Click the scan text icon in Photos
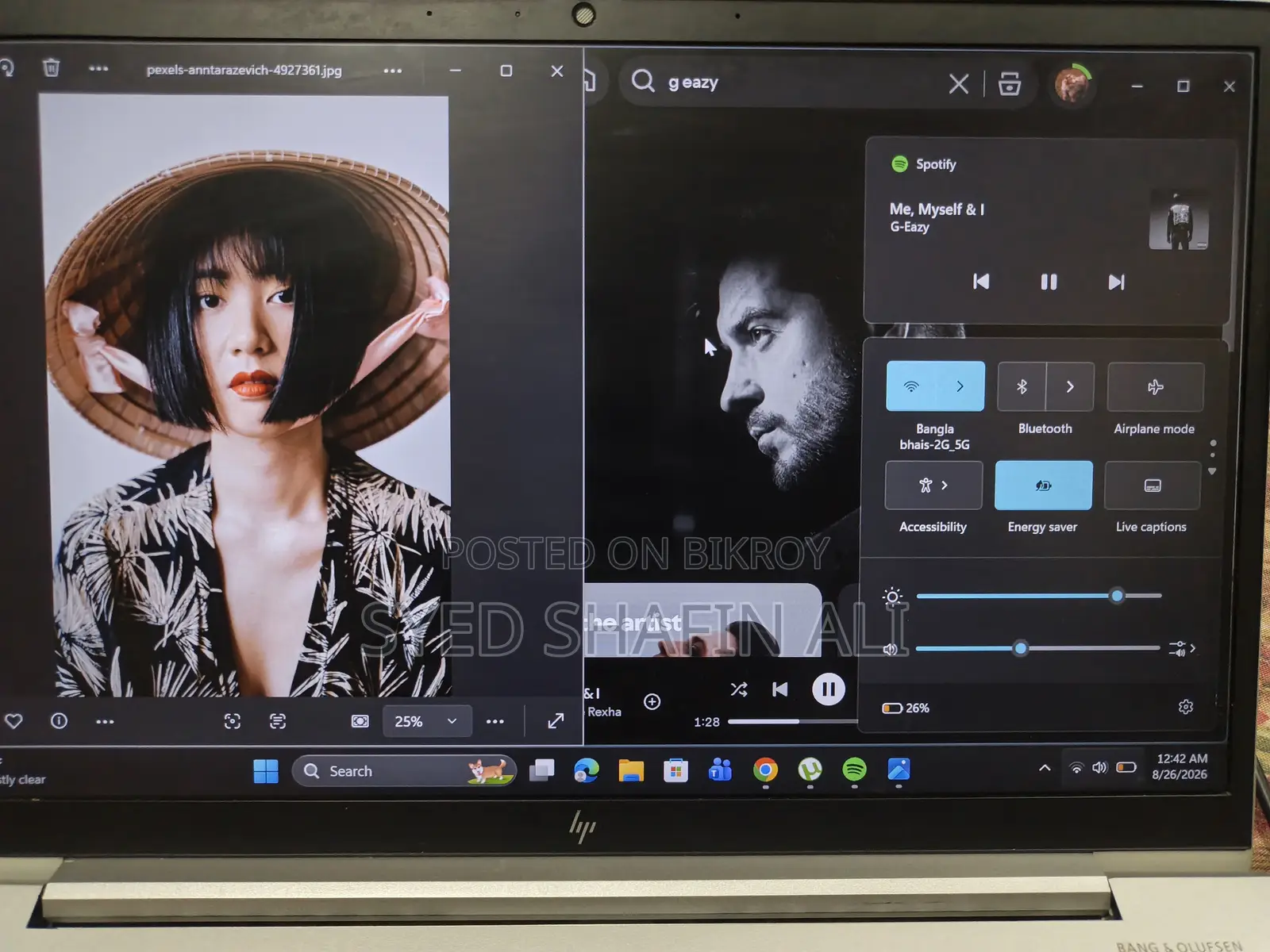The height and width of the screenshot is (952, 1270). [277, 720]
